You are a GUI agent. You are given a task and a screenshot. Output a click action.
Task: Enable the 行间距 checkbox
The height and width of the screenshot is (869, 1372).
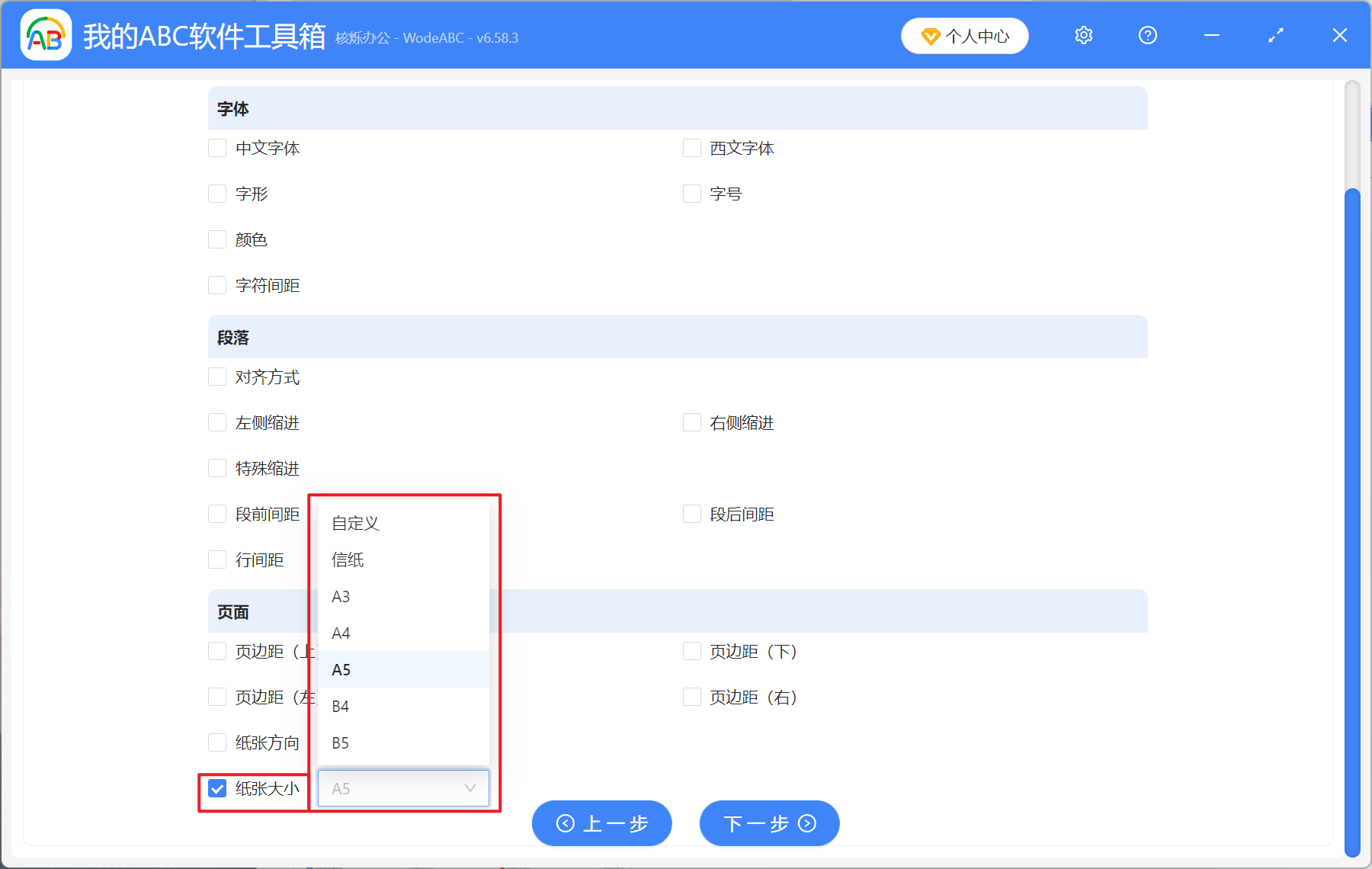pos(216,559)
